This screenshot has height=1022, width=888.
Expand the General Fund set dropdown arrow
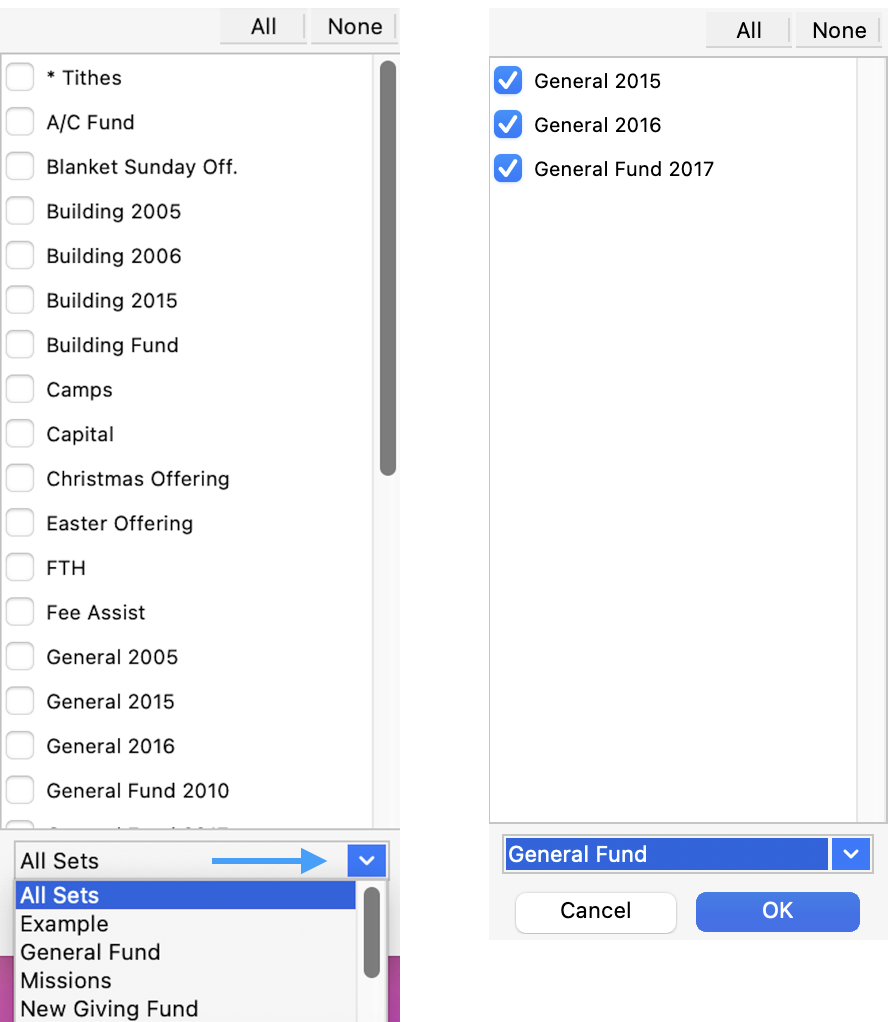(x=851, y=854)
